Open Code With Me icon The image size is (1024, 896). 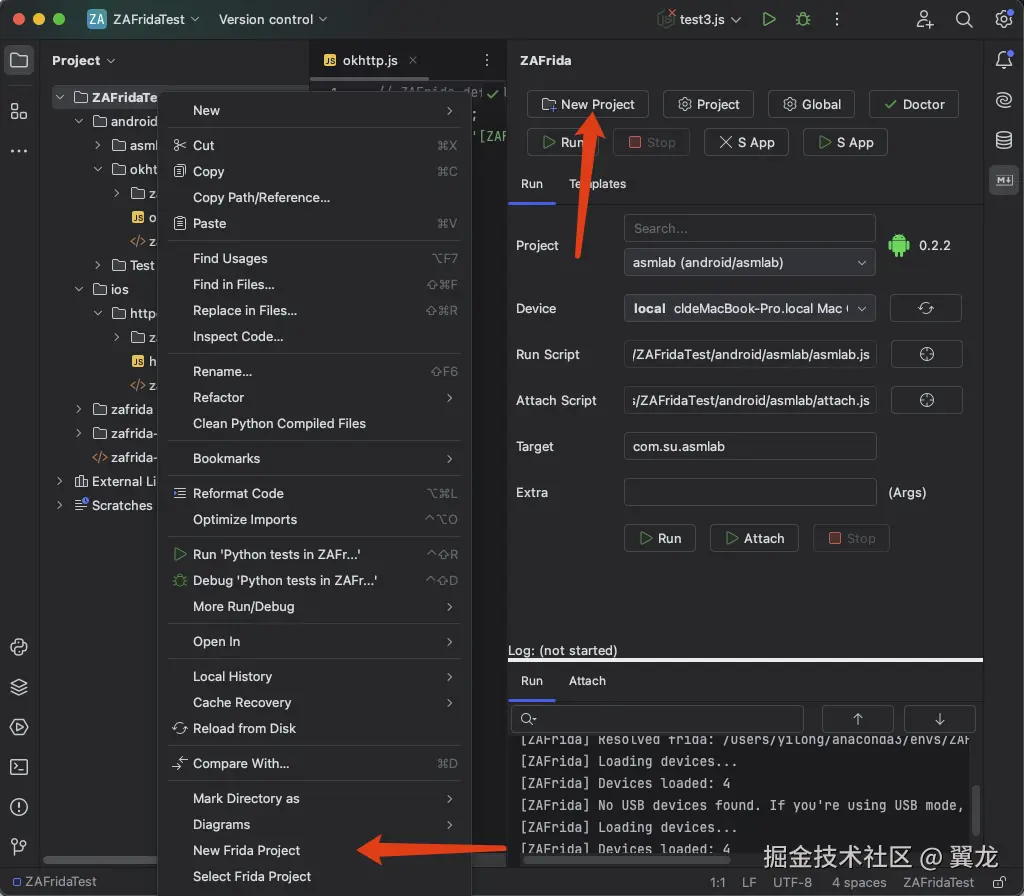[924, 20]
